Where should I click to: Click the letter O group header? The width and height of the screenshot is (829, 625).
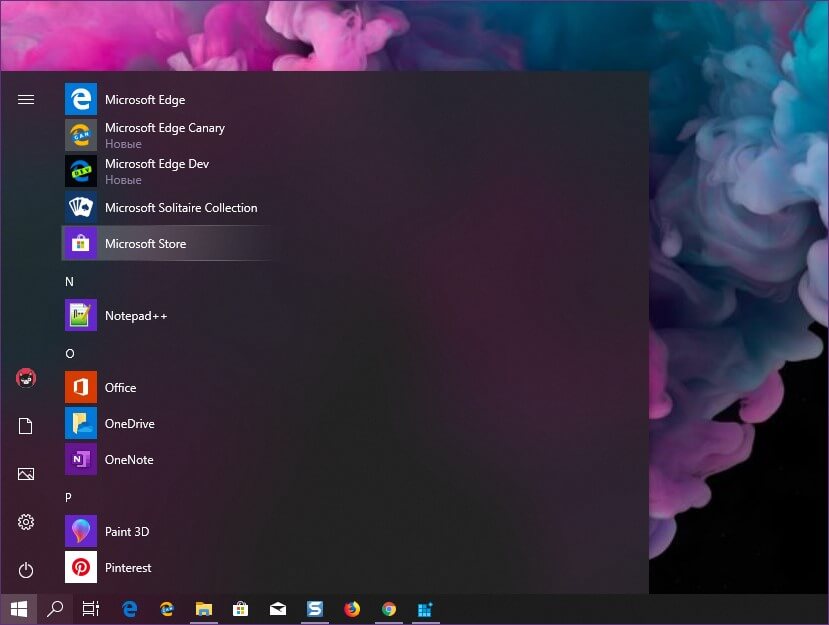coord(70,353)
